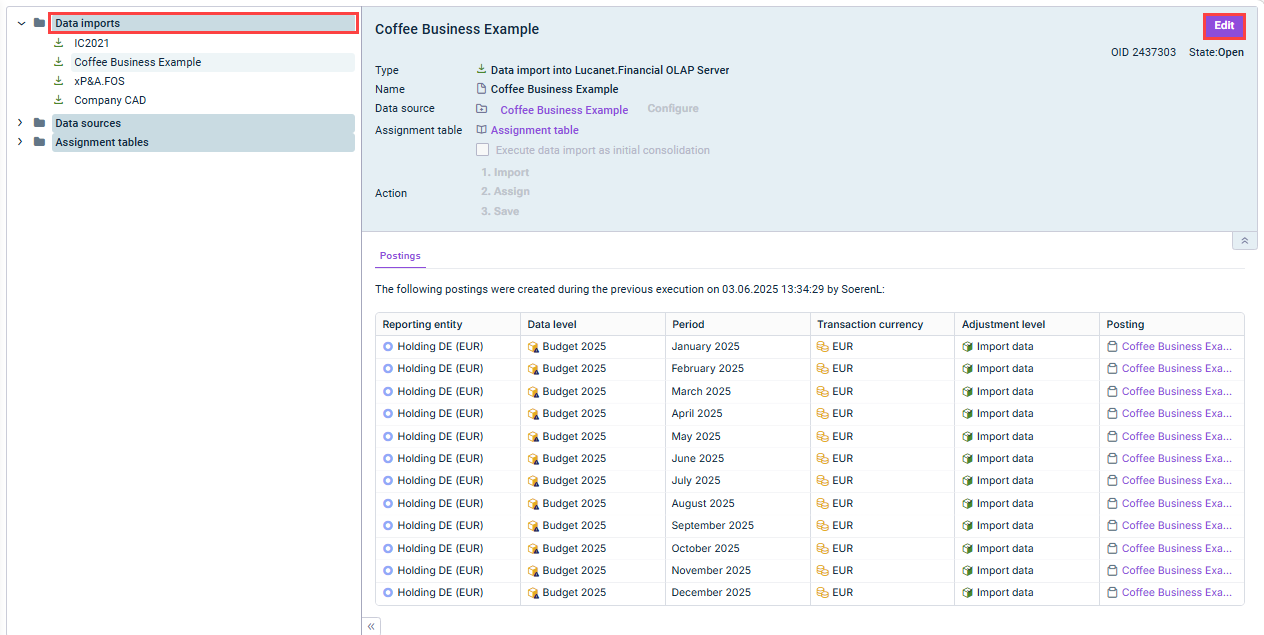Image resolution: width=1264 pixels, height=635 pixels.
Task: Open the posting link for January 2025
Action: pyautogui.click(x=1177, y=346)
